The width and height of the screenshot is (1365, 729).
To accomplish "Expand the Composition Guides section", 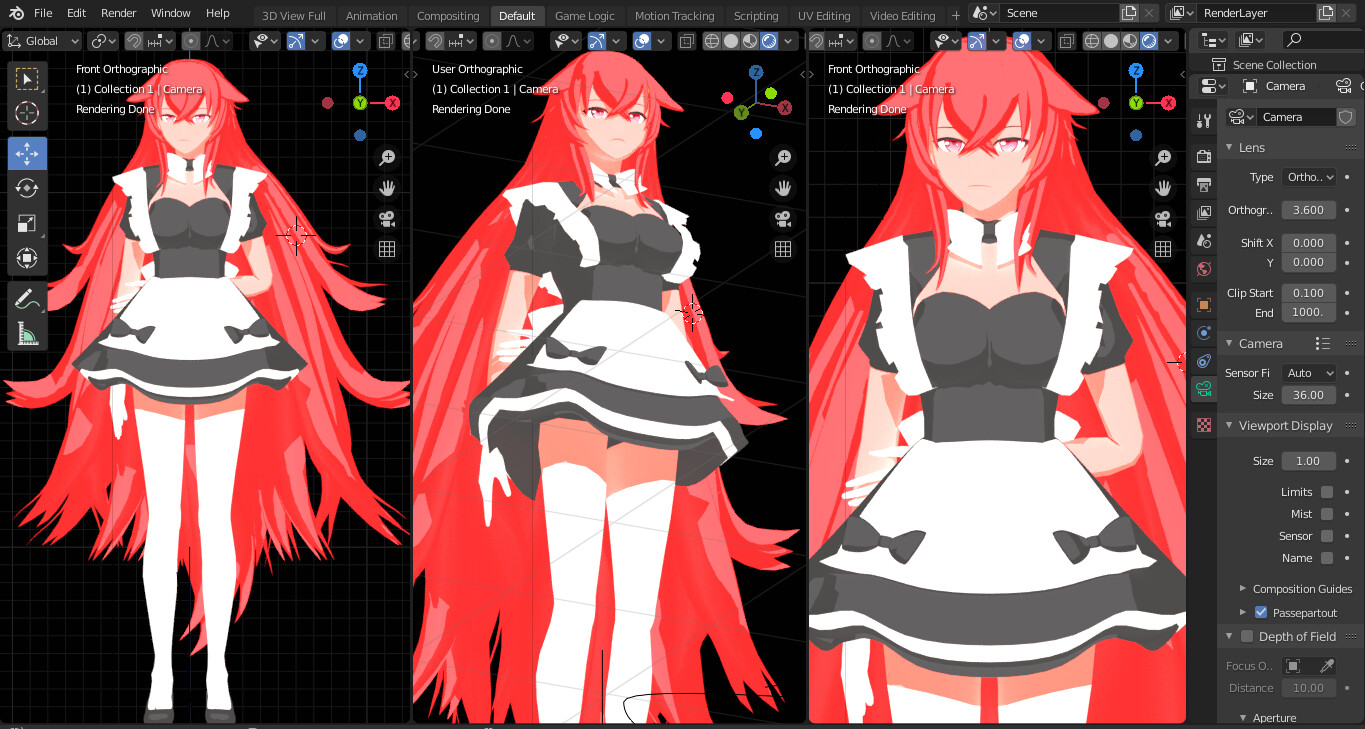I will 1243,589.
